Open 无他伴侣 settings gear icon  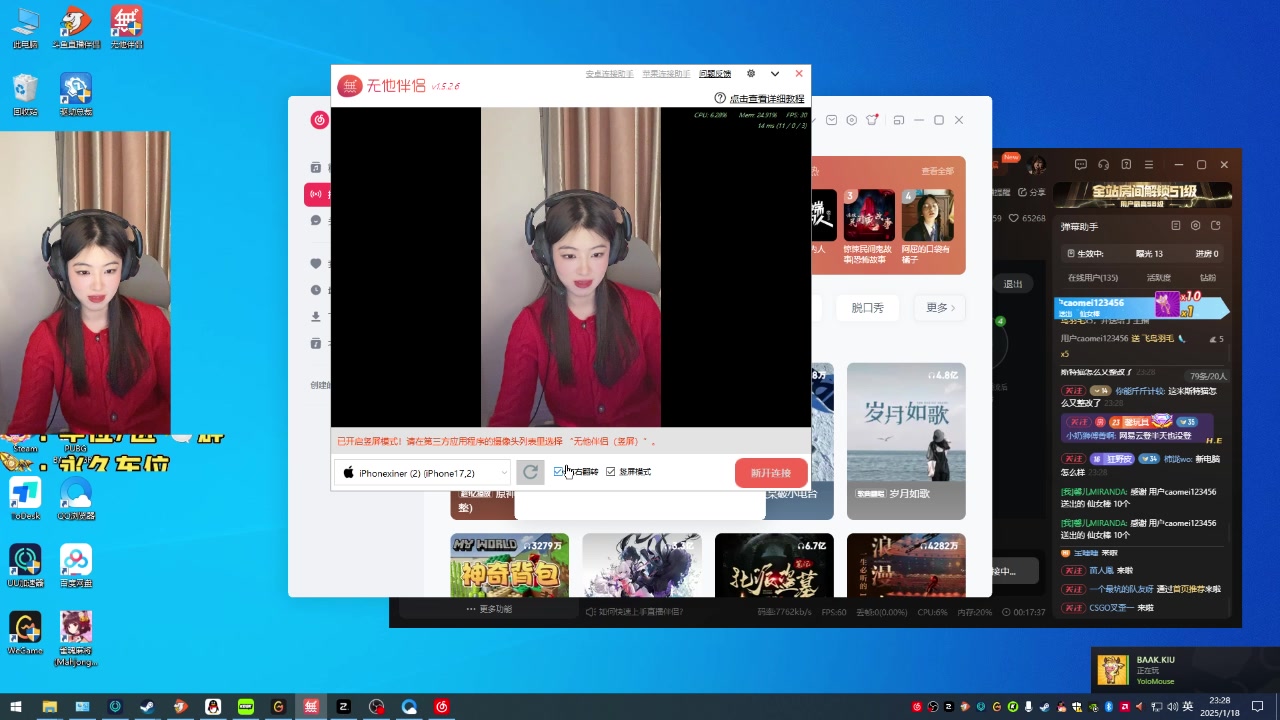tap(751, 74)
